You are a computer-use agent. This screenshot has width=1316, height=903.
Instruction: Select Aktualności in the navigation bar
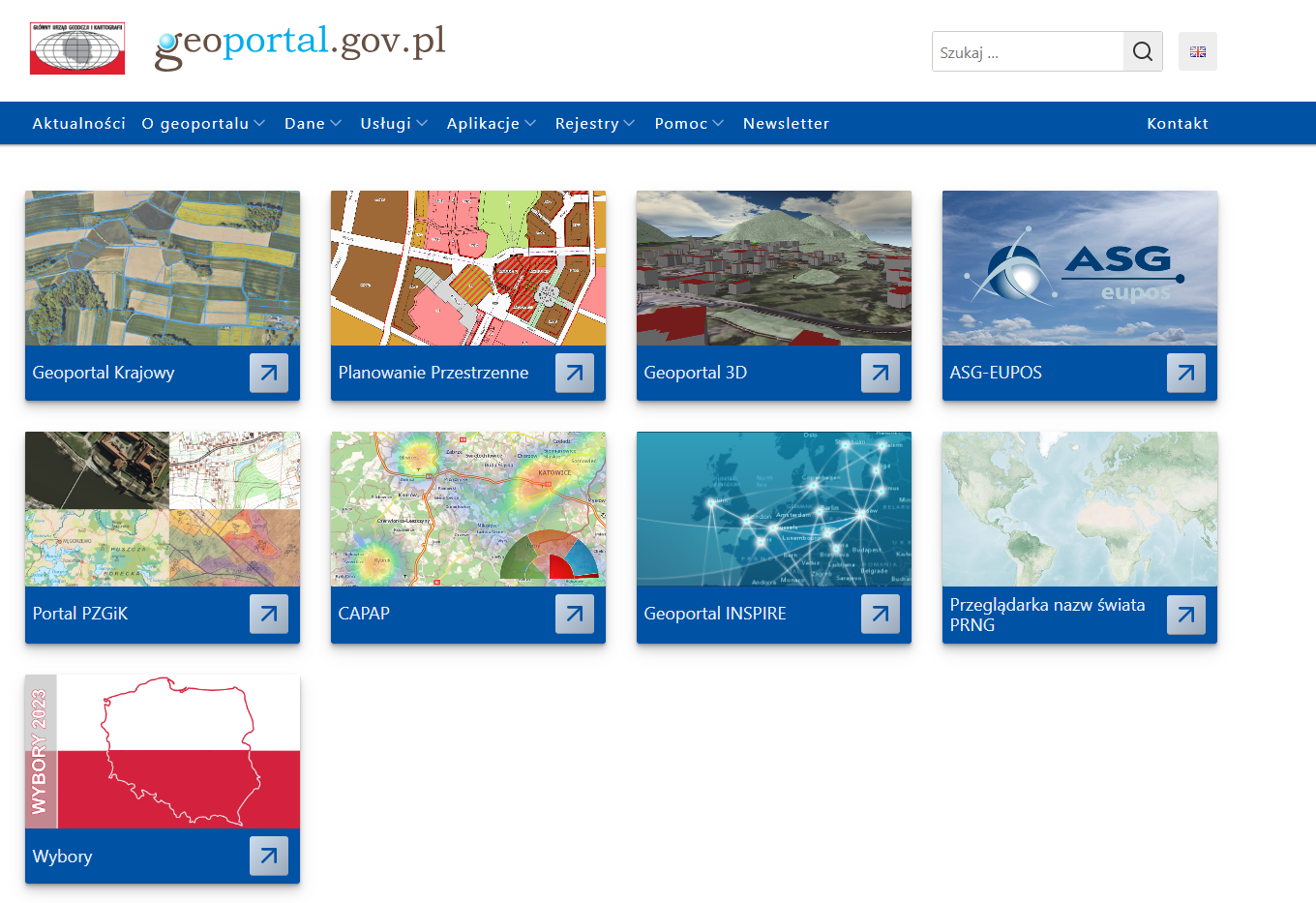click(78, 123)
